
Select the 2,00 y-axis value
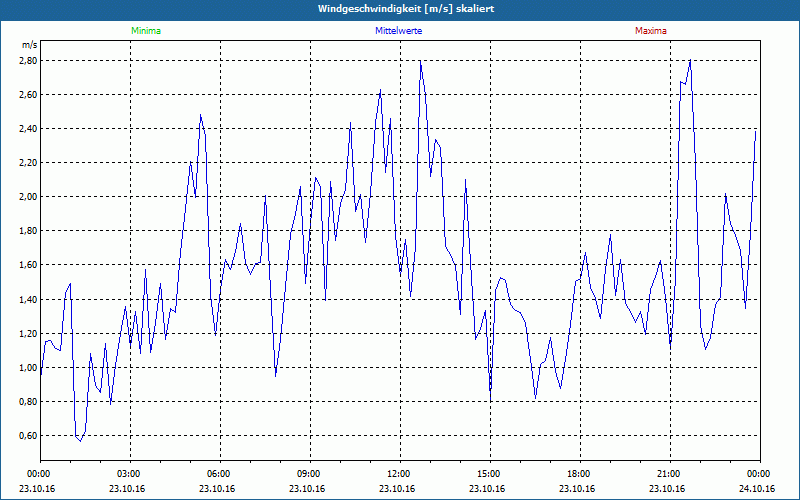pos(29,197)
